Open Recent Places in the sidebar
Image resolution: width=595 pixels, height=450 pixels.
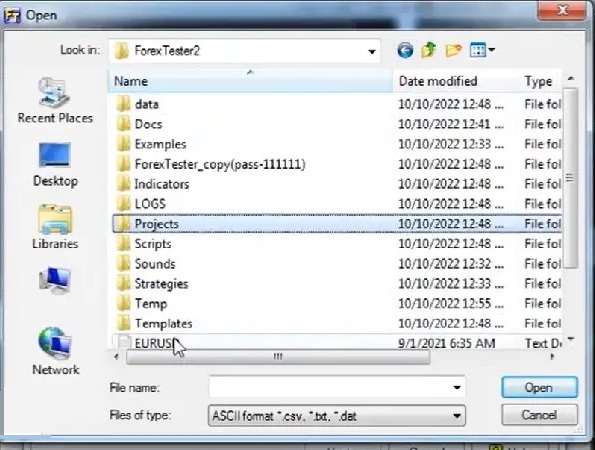click(x=55, y=100)
